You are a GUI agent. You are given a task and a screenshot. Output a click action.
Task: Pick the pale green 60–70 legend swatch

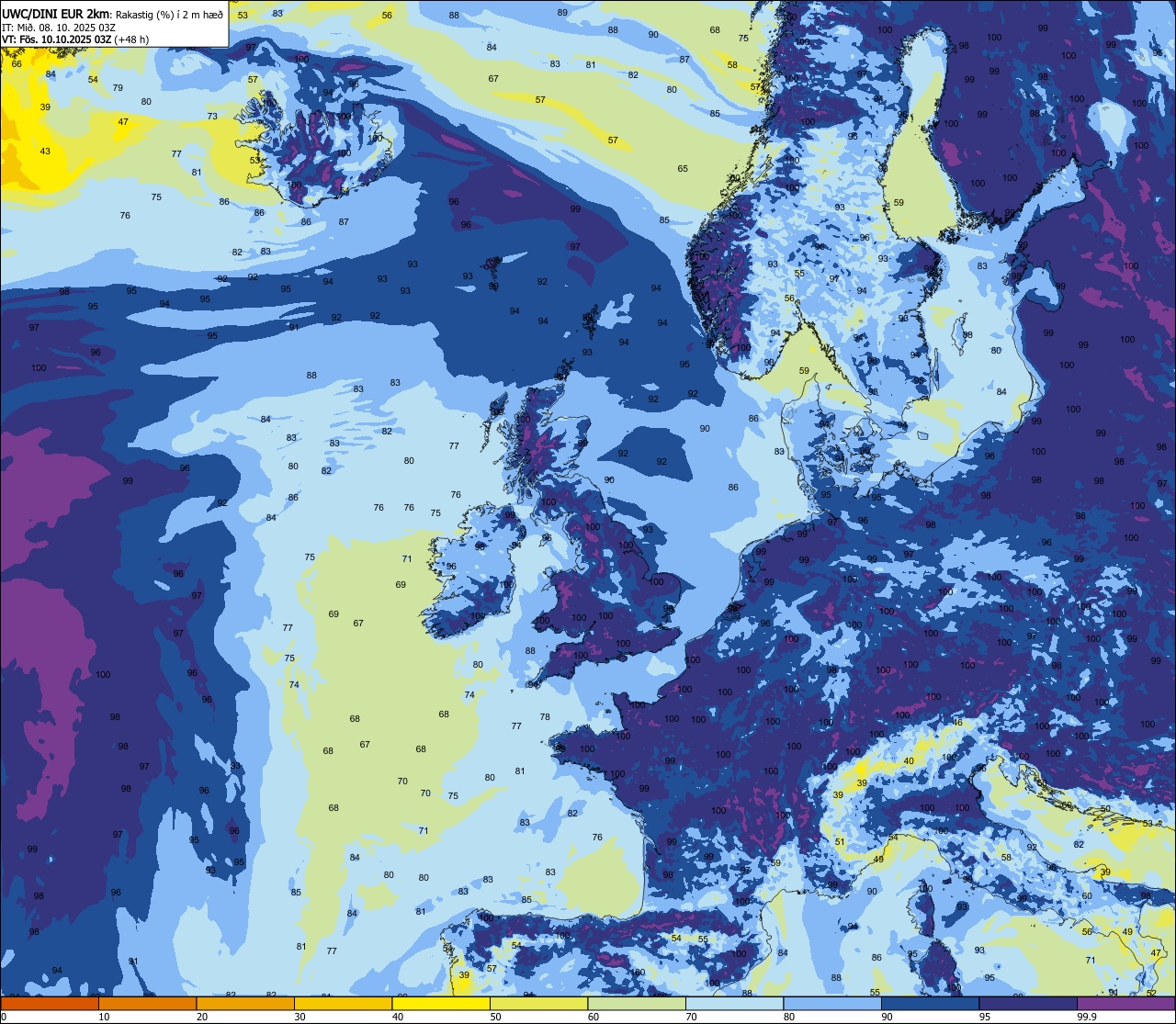(637, 1003)
